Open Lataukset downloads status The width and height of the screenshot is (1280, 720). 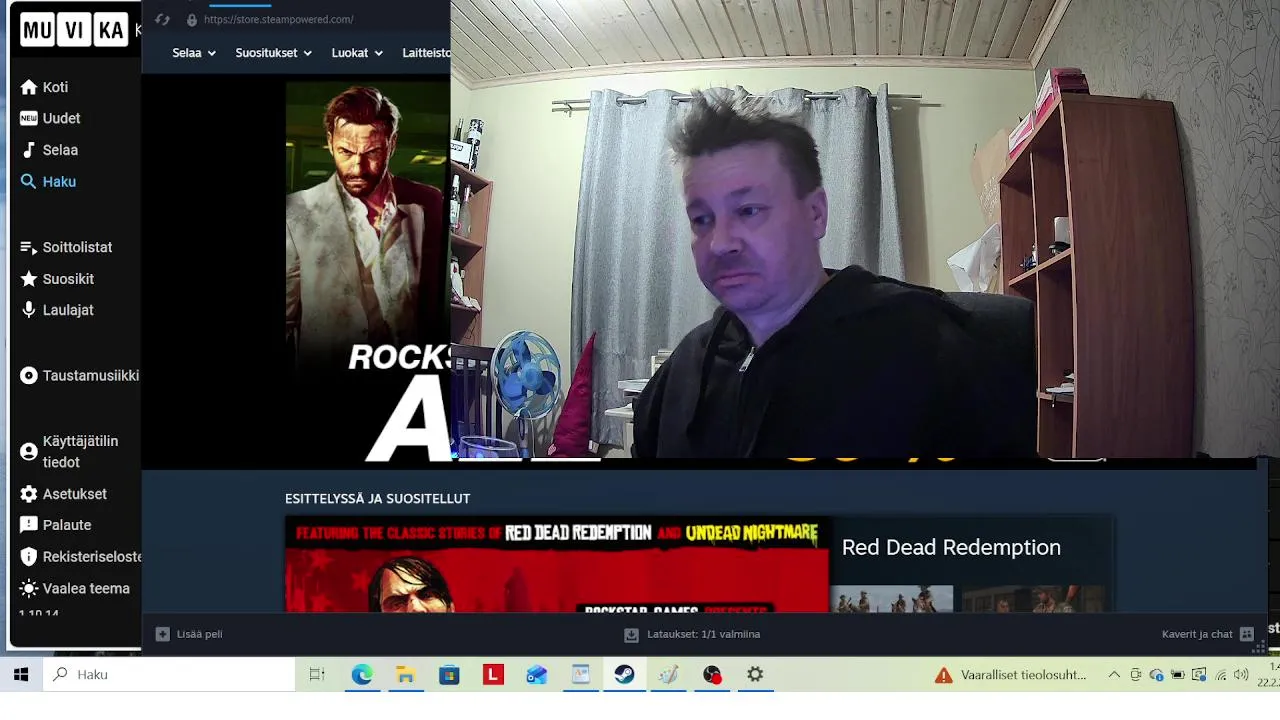[692, 634]
